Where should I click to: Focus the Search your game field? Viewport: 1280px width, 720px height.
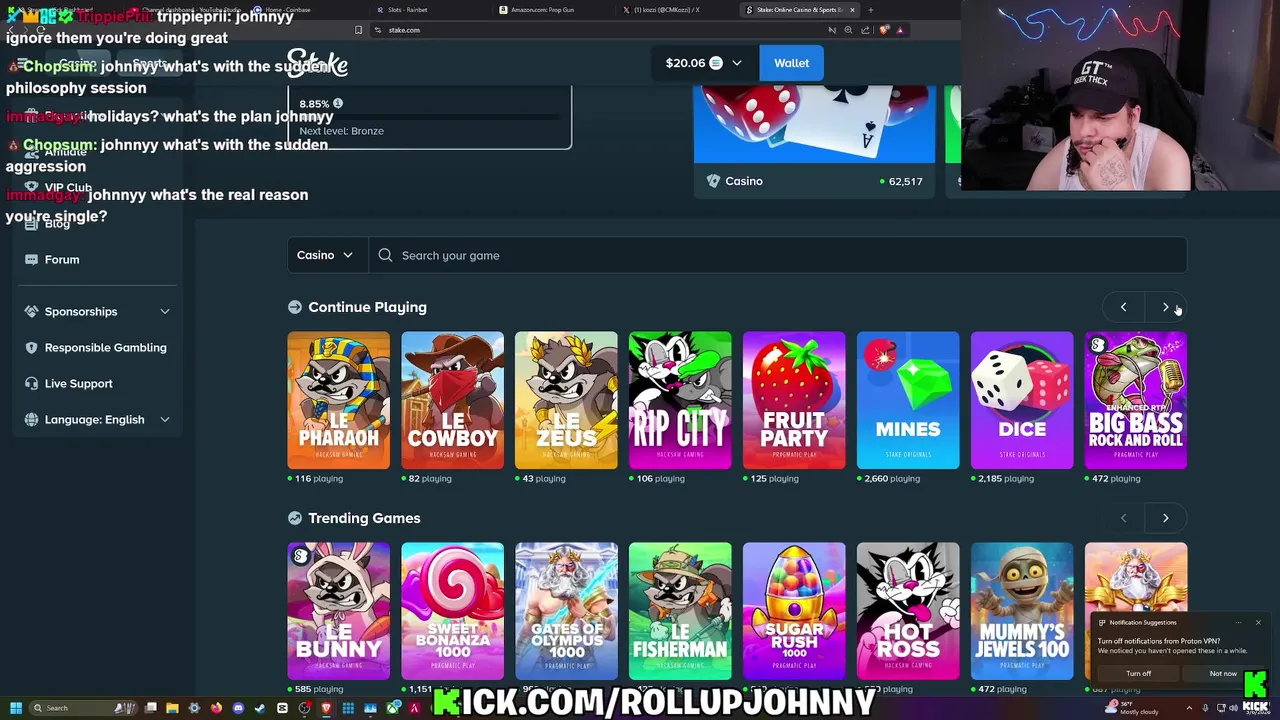[x=778, y=255]
